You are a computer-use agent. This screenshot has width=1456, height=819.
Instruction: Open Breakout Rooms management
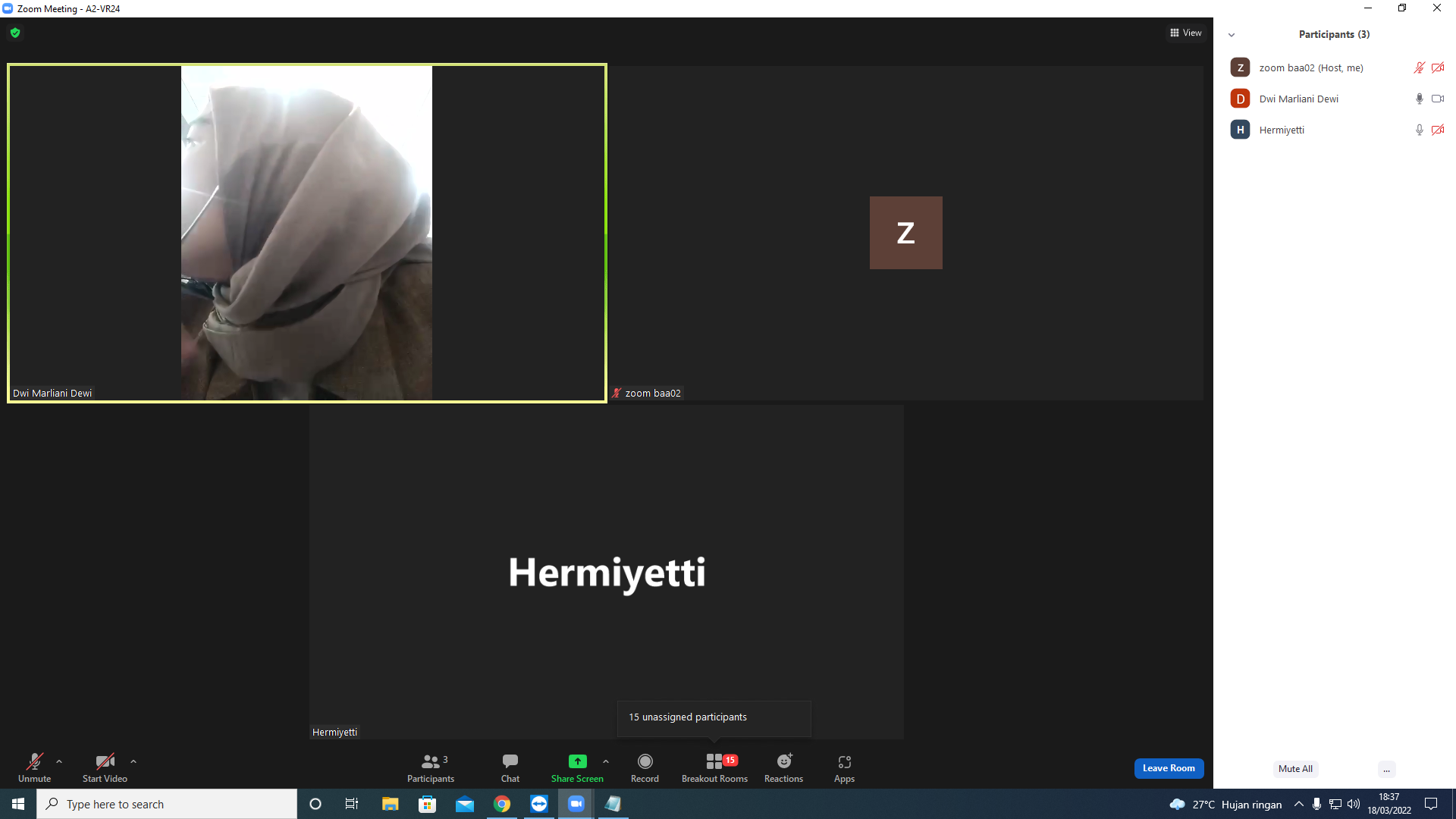pyautogui.click(x=714, y=767)
